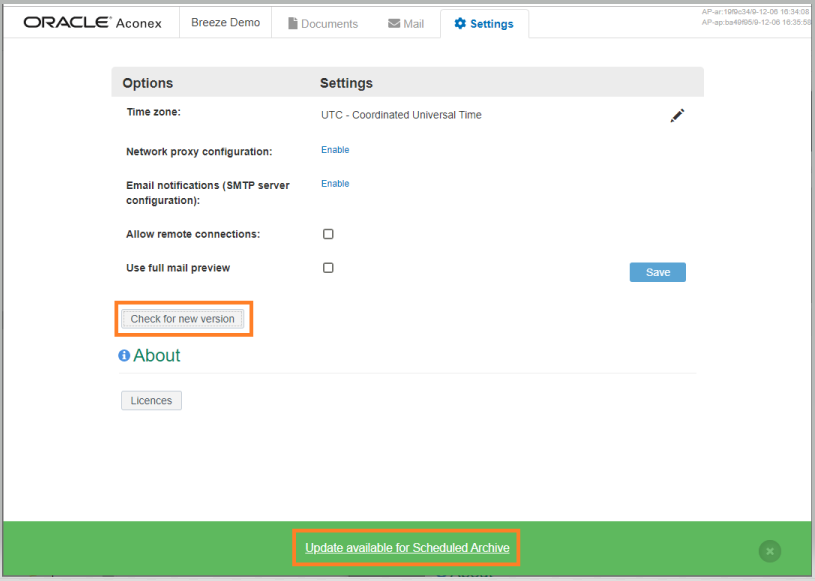Click the About heading
Screen dimensions: 815x581
click(156, 355)
